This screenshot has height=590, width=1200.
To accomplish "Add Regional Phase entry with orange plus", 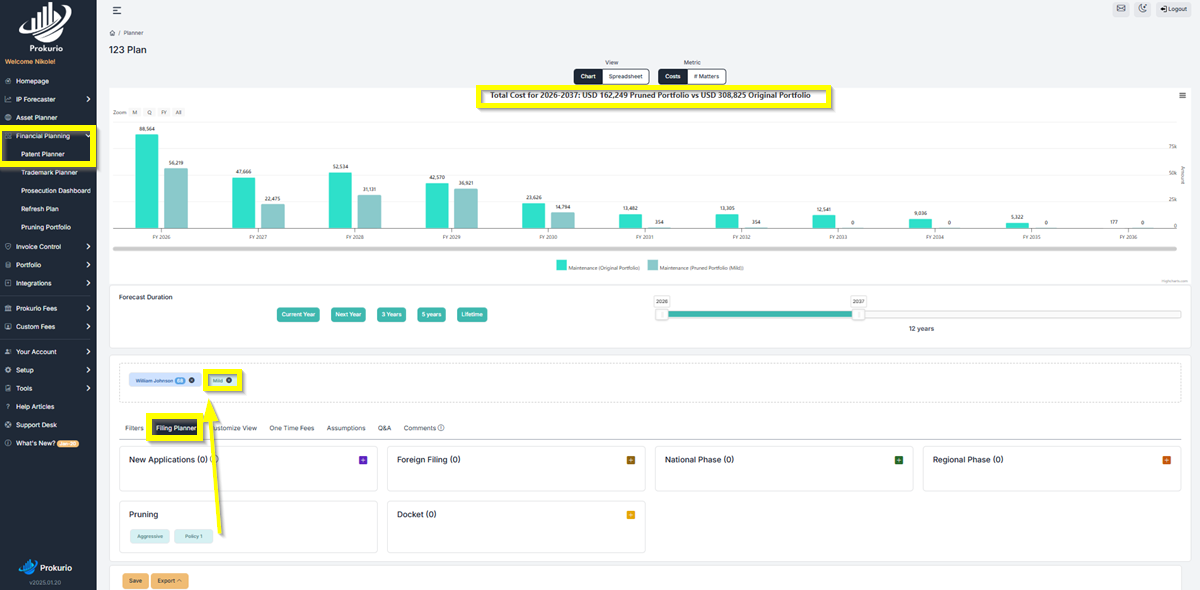I will coord(1166,460).
